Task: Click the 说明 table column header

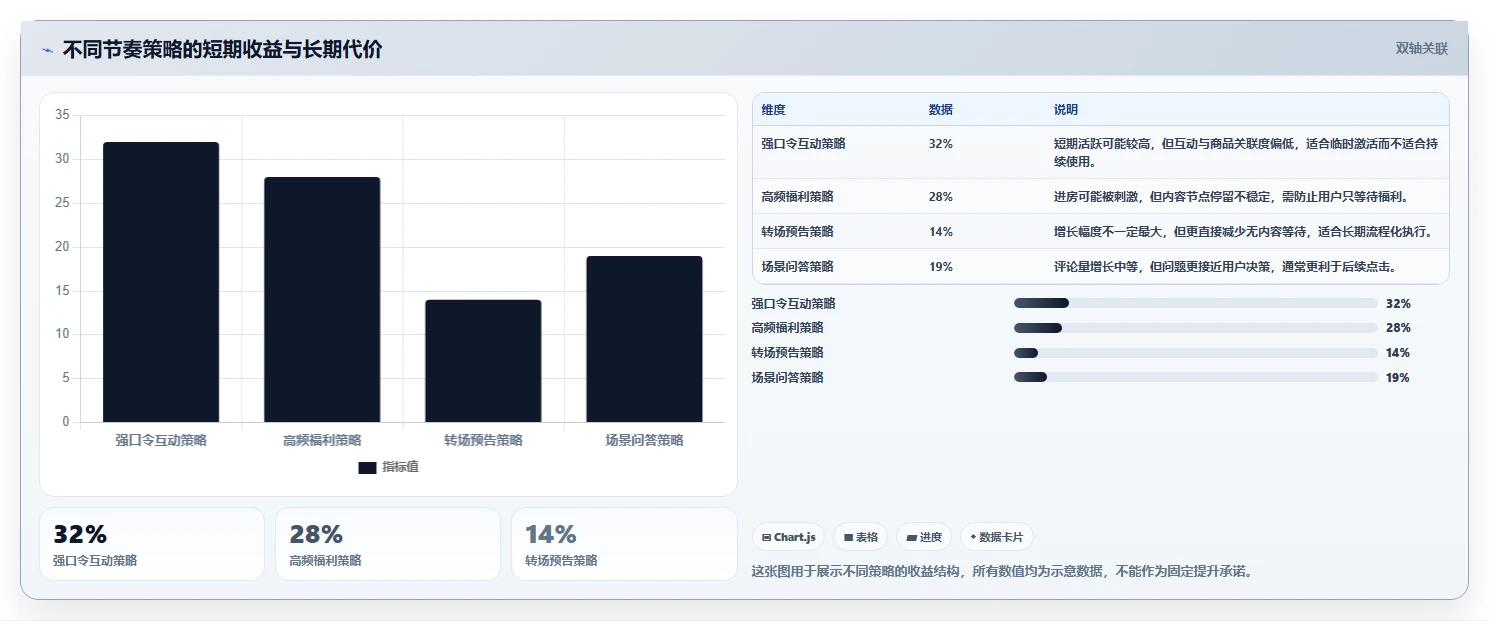Action: [1066, 110]
